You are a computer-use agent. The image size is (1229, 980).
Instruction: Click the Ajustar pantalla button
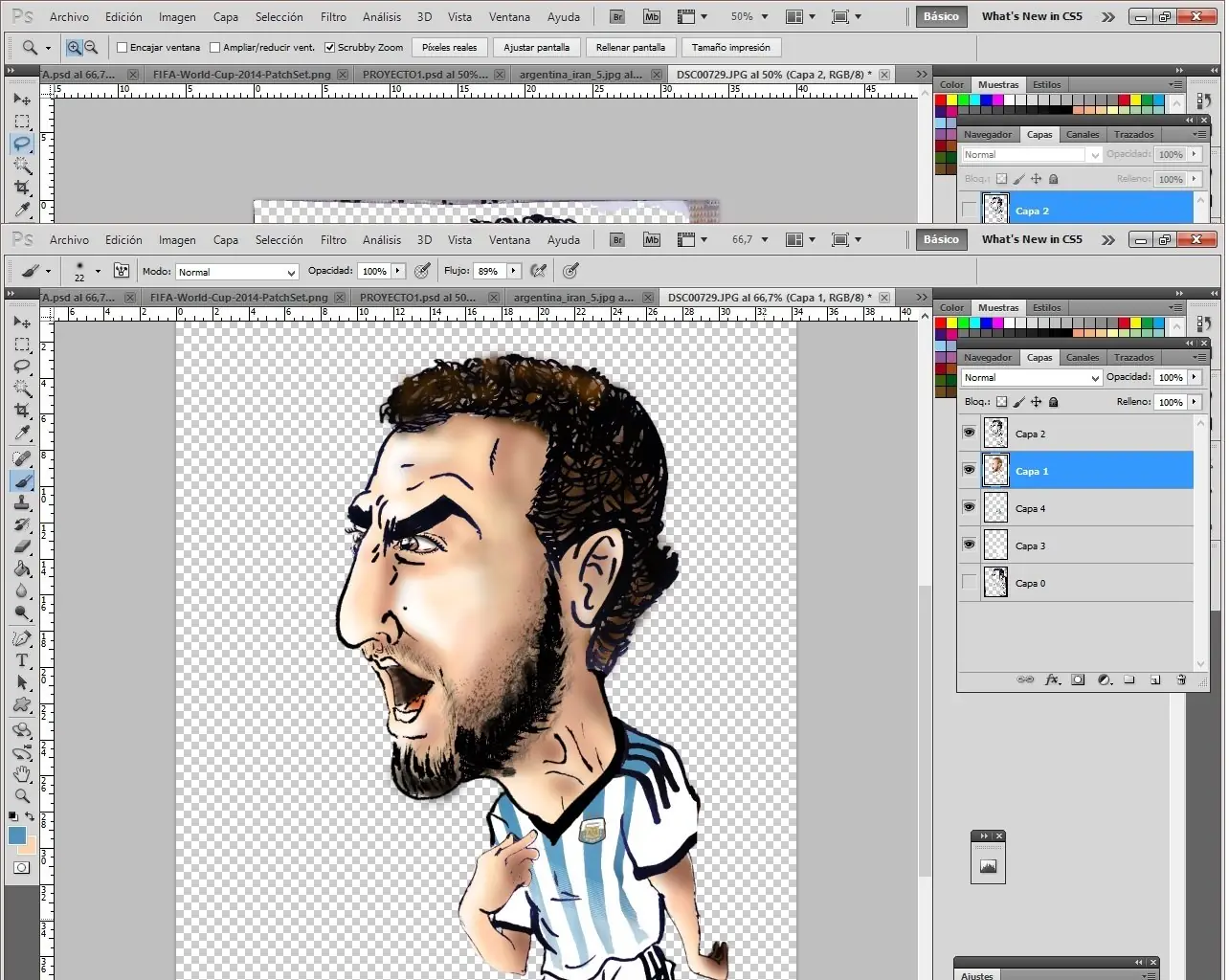pyautogui.click(x=536, y=47)
